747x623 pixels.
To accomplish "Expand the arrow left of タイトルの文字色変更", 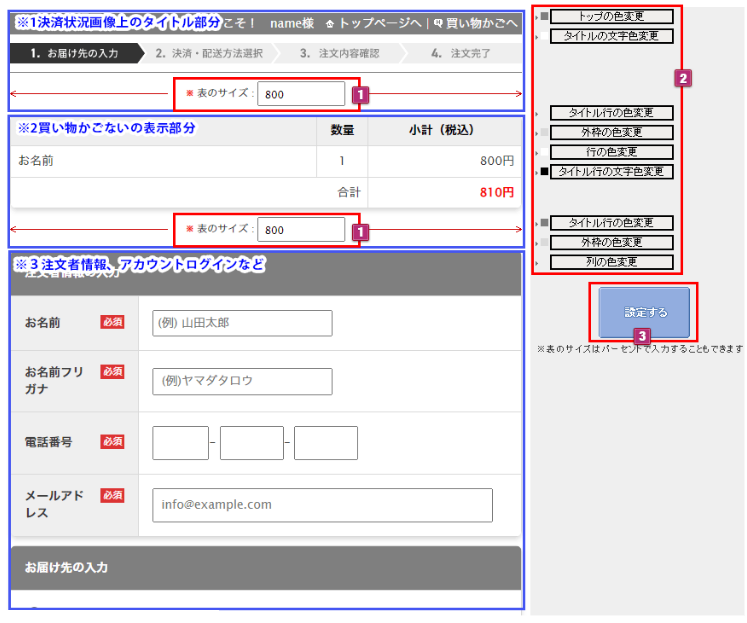I will point(537,37).
